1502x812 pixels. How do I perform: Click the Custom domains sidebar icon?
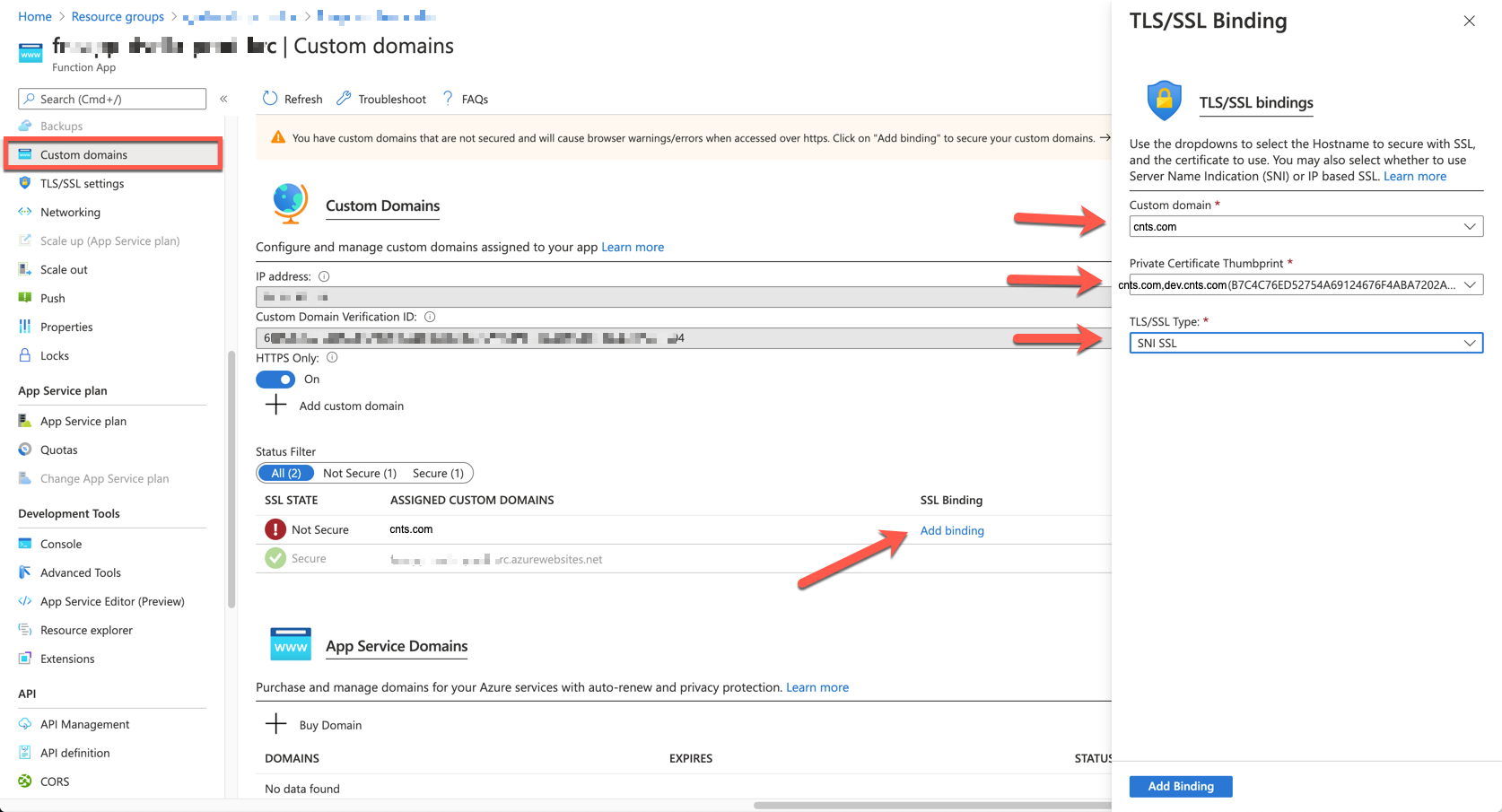tap(25, 154)
